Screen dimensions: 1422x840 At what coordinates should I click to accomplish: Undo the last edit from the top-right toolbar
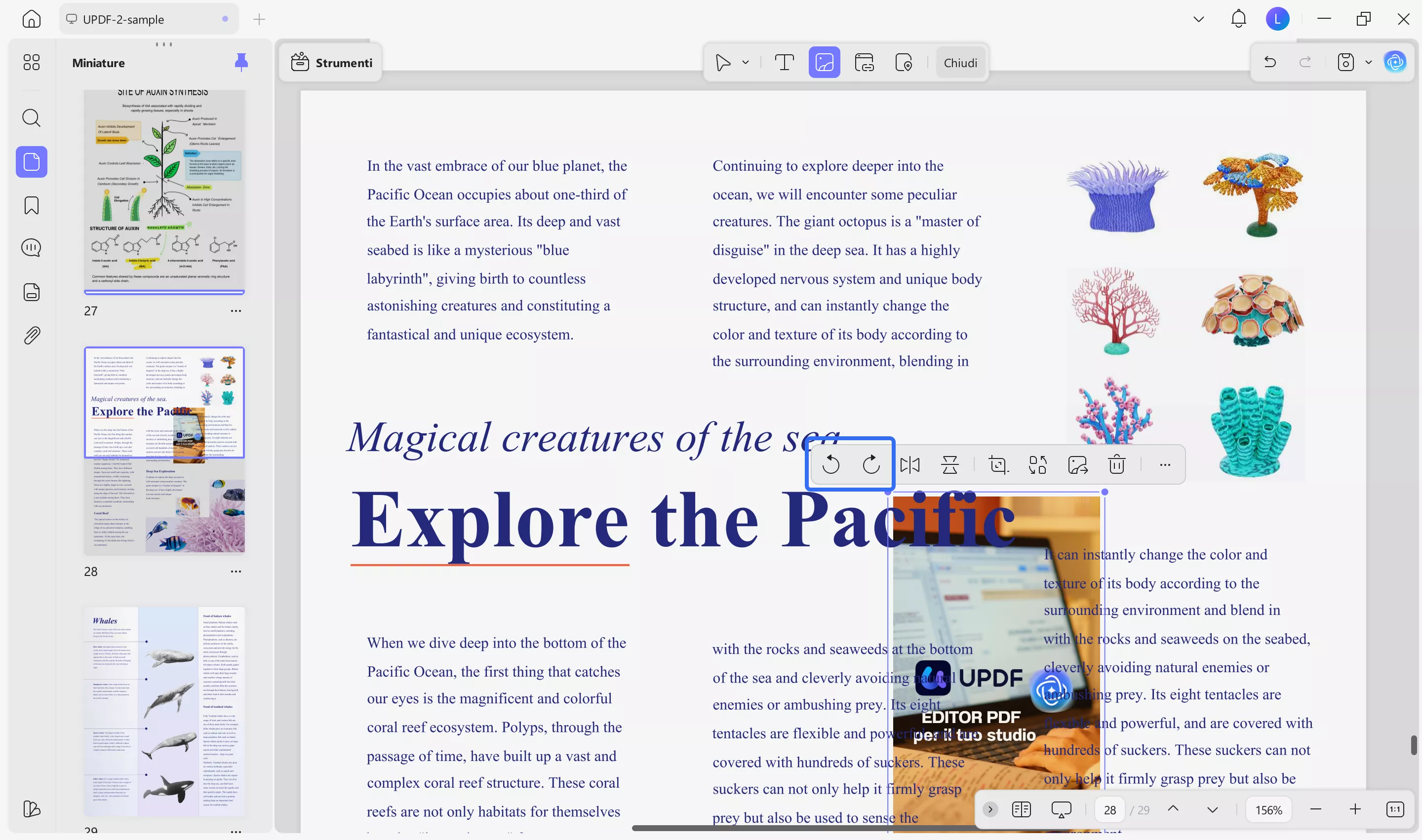click(x=1269, y=62)
